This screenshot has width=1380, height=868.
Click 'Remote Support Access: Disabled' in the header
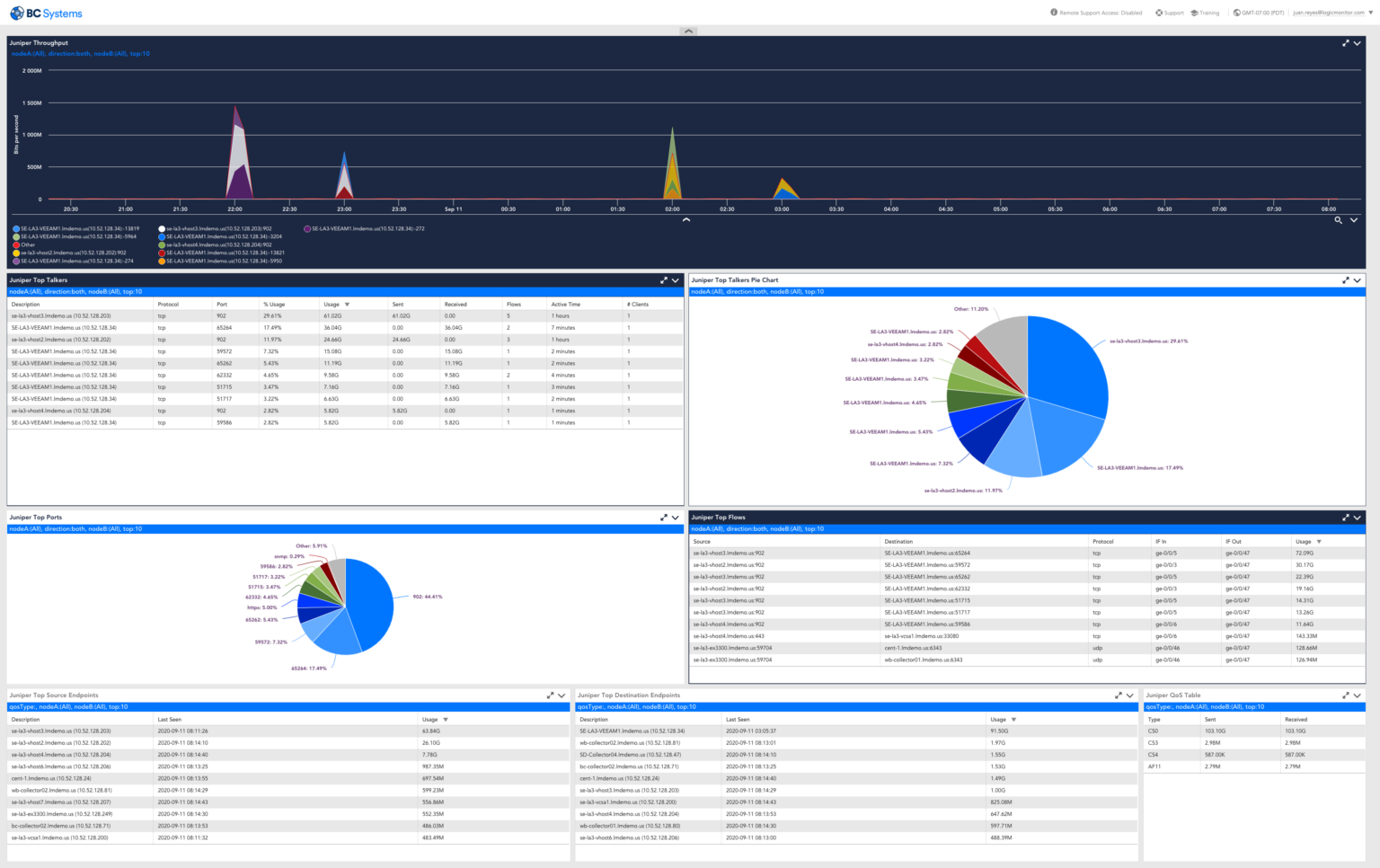(x=1098, y=13)
